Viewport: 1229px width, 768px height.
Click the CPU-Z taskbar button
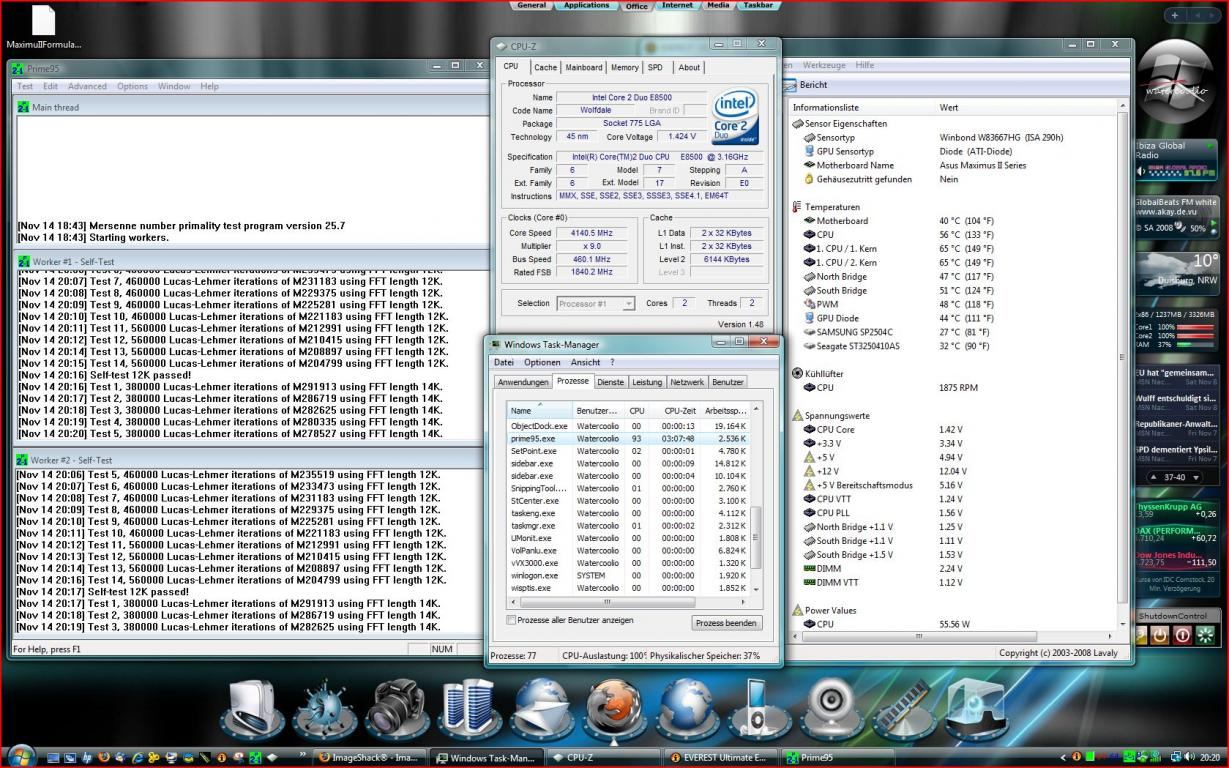(604, 757)
